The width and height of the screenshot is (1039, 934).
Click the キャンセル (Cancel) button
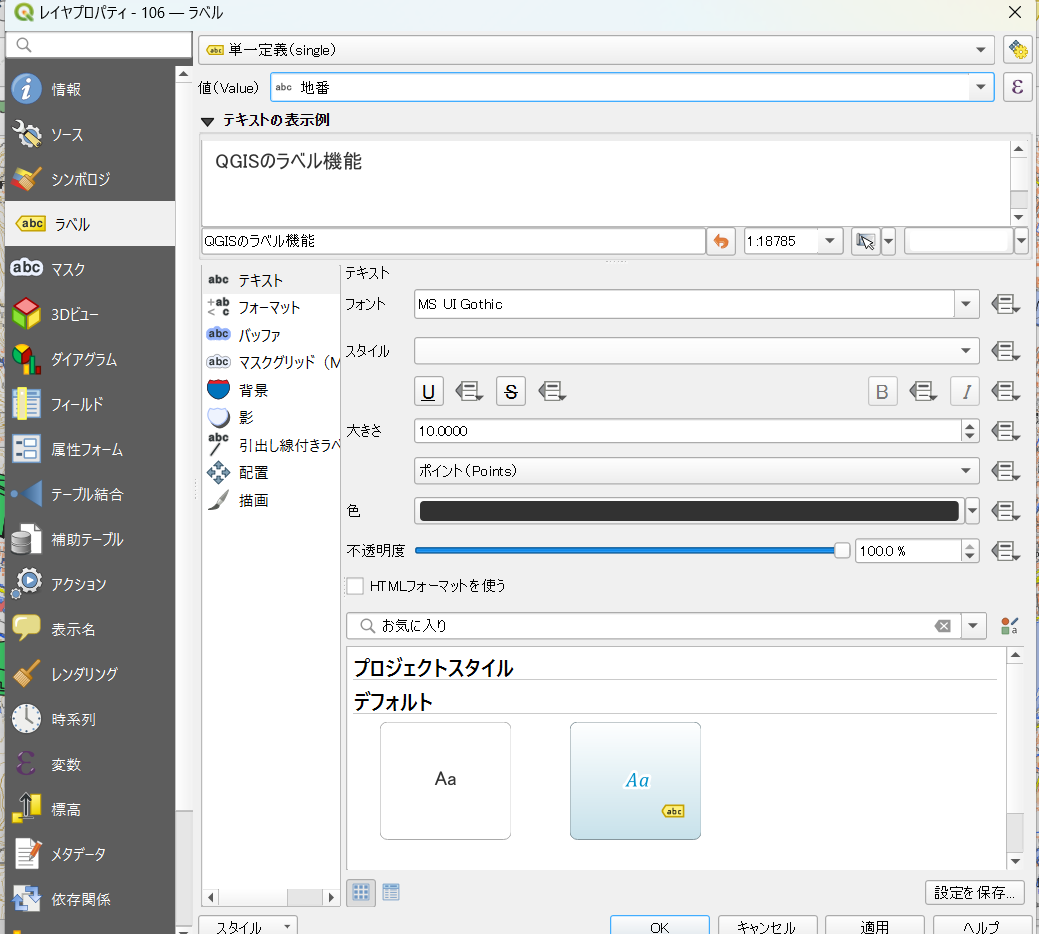[x=767, y=925]
